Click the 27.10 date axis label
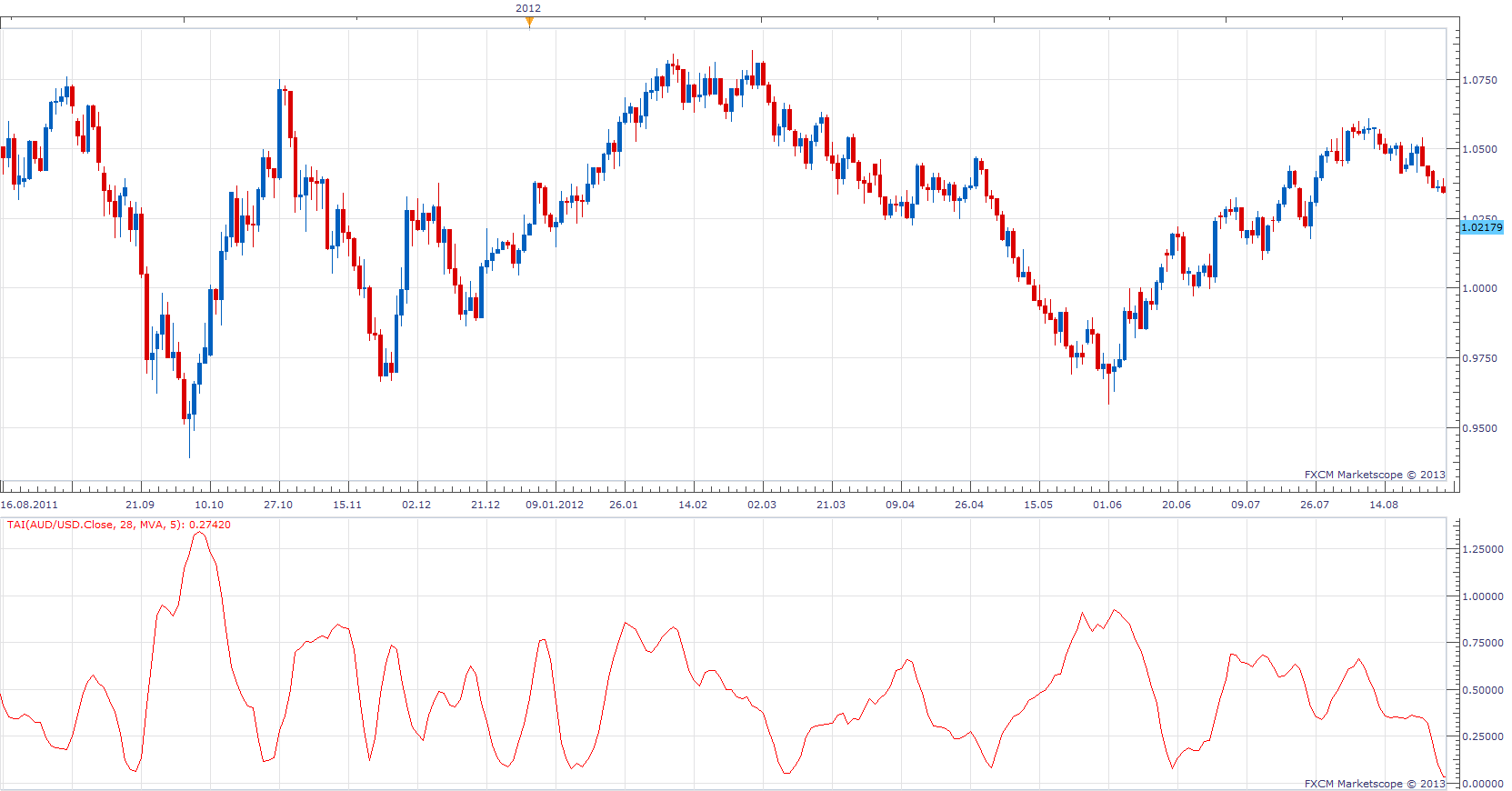The height and width of the screenshot is (791, 1512). point(278,505)
